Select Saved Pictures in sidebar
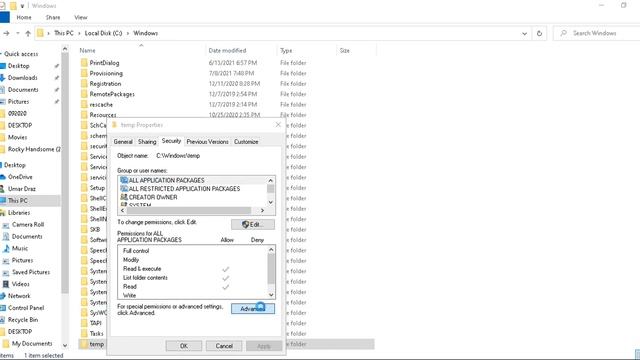The height and width of the screenshot is (360, 640). pyautogui.click(x=31, y=272)
